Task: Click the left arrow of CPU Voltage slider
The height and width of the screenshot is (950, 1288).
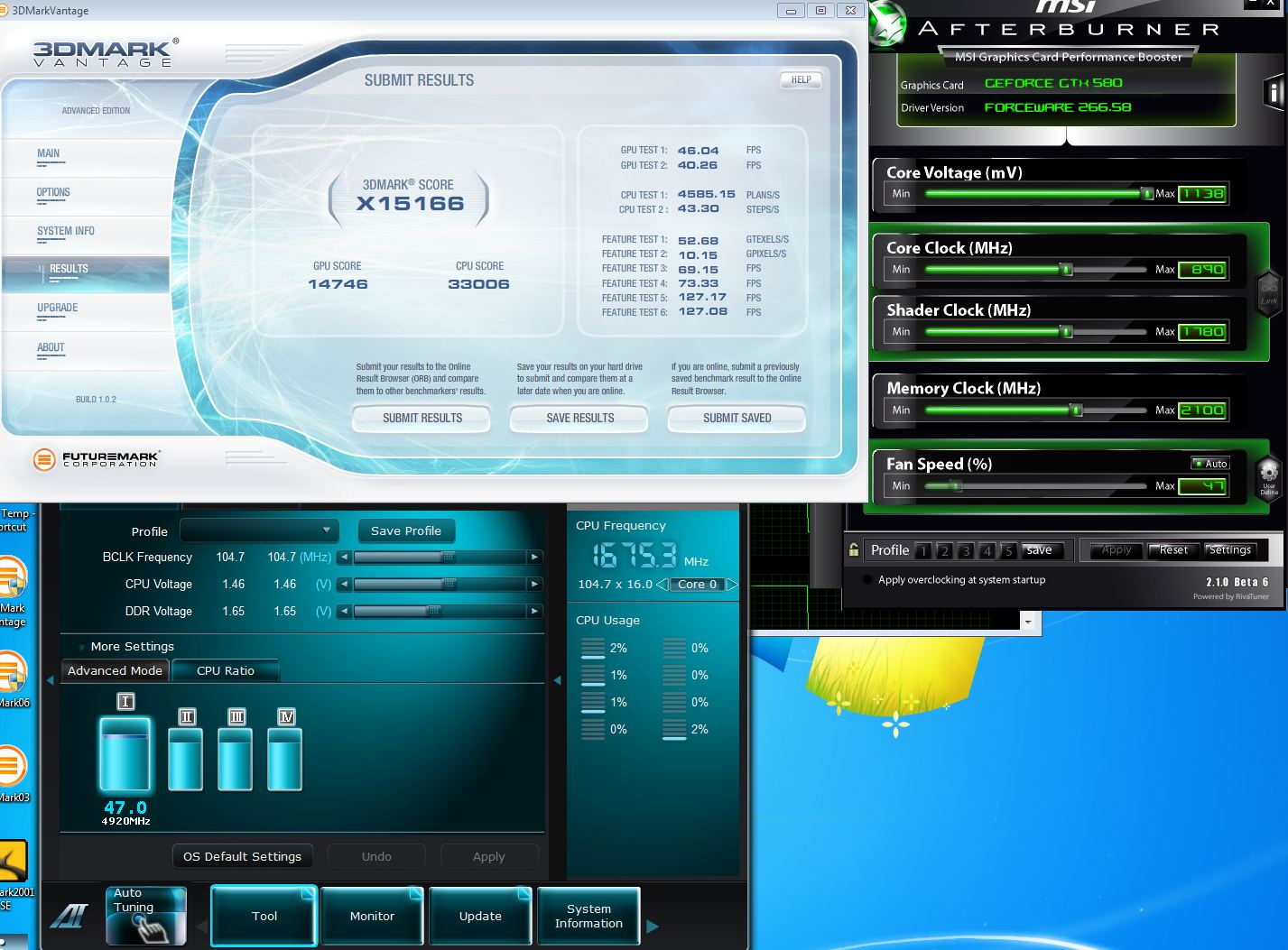Action: [x=344, y=585]
